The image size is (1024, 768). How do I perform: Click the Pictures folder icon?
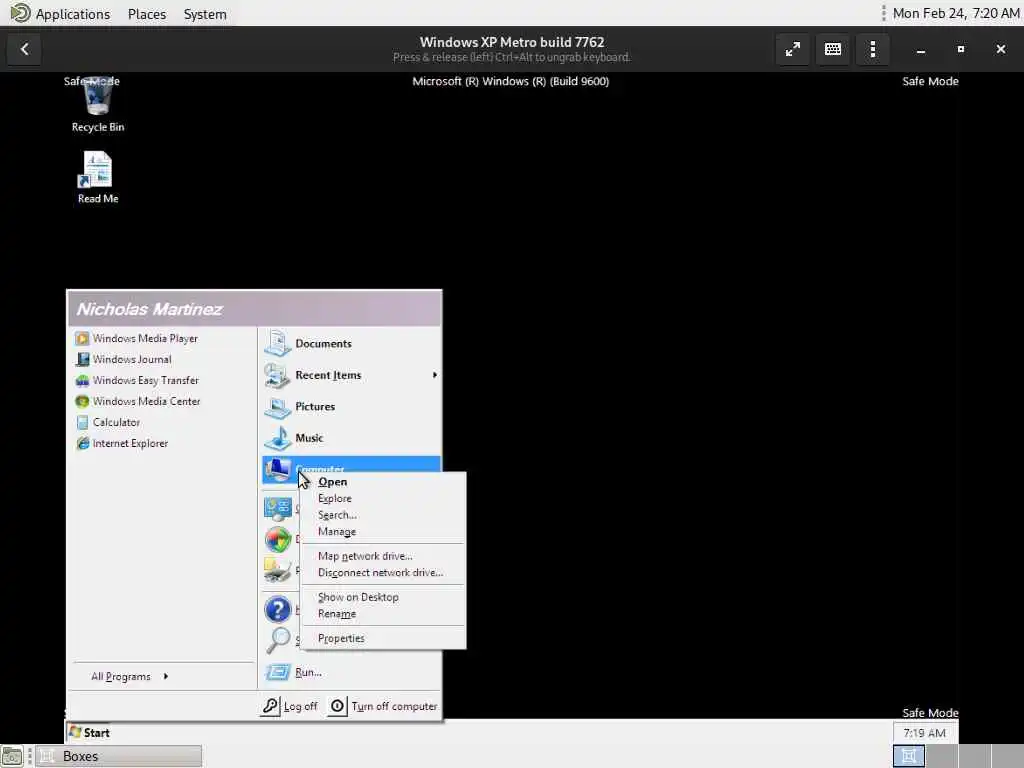278,406
